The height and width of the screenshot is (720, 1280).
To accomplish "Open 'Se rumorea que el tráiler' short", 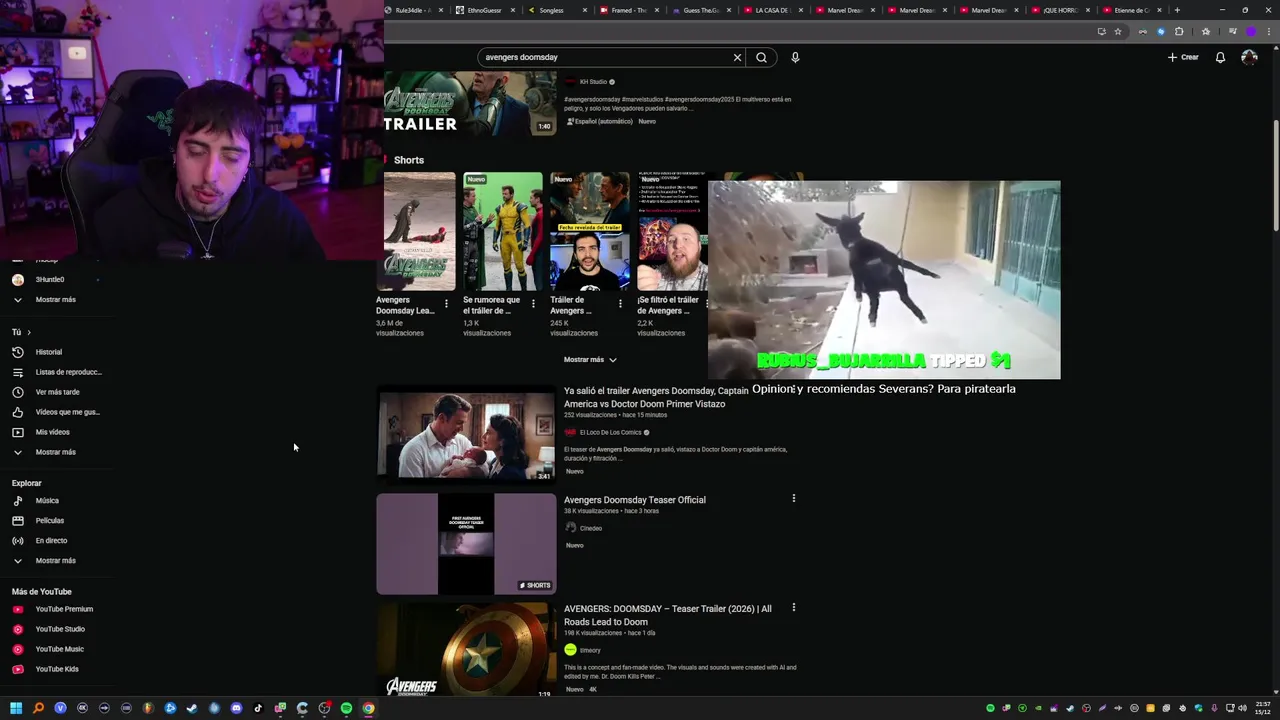I will (x=503, y=231).
